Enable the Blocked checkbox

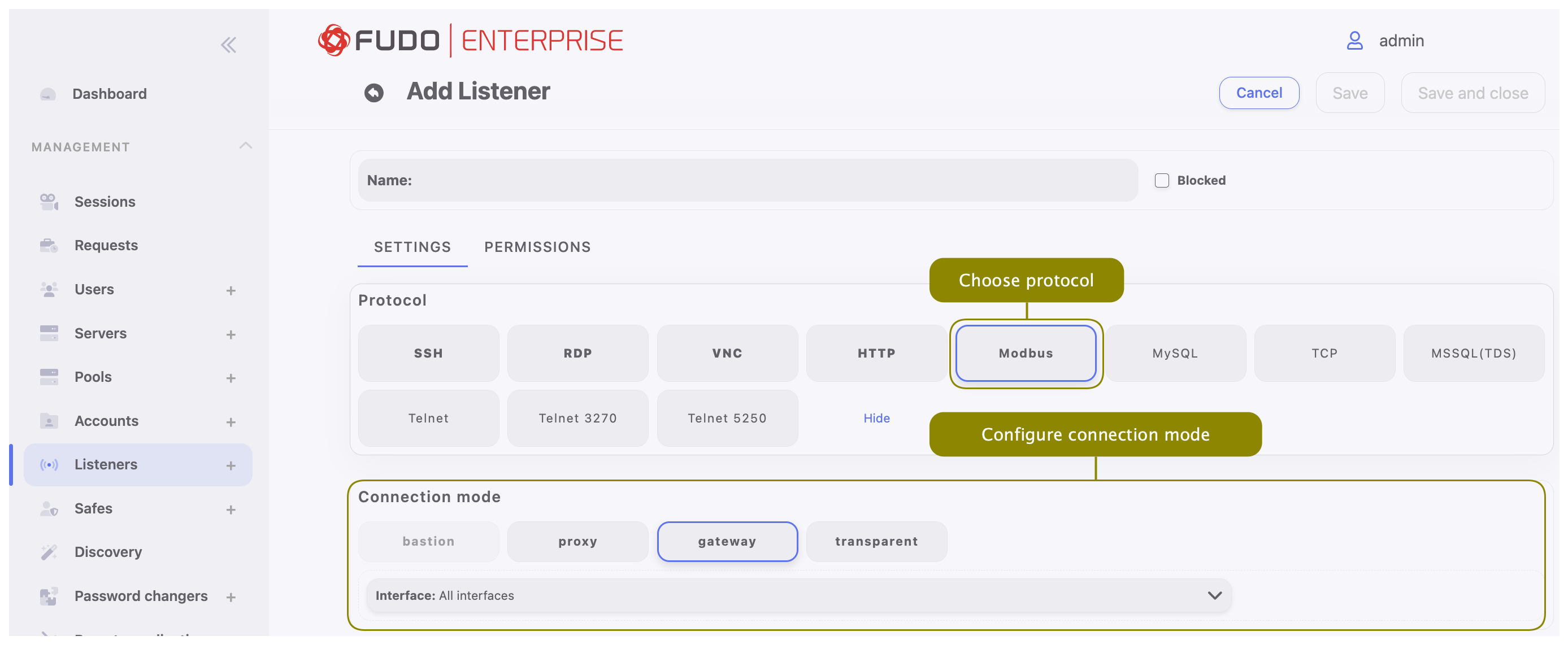(x=1161, y=180)
